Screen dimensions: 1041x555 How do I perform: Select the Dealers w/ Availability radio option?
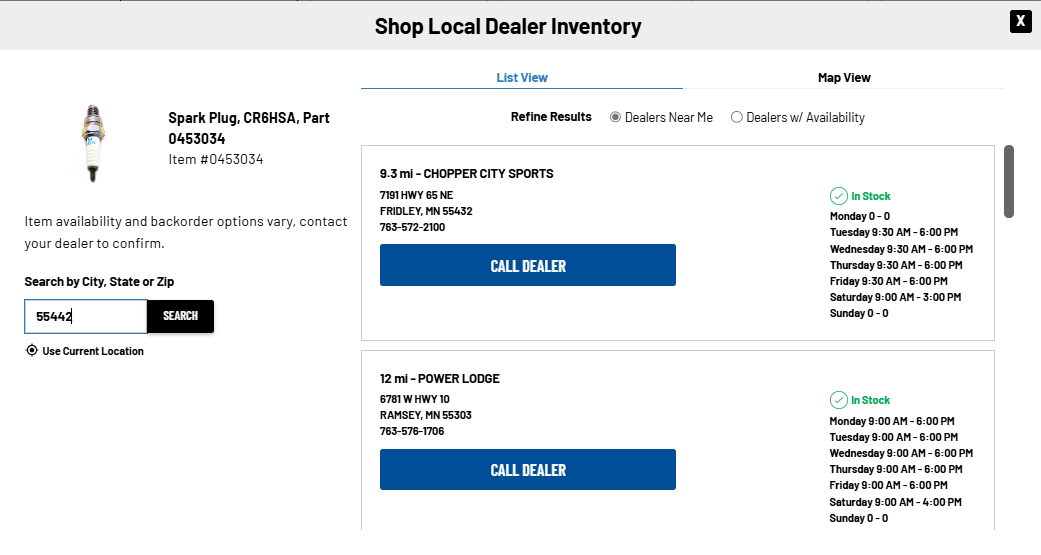click(x=737, y=117)
